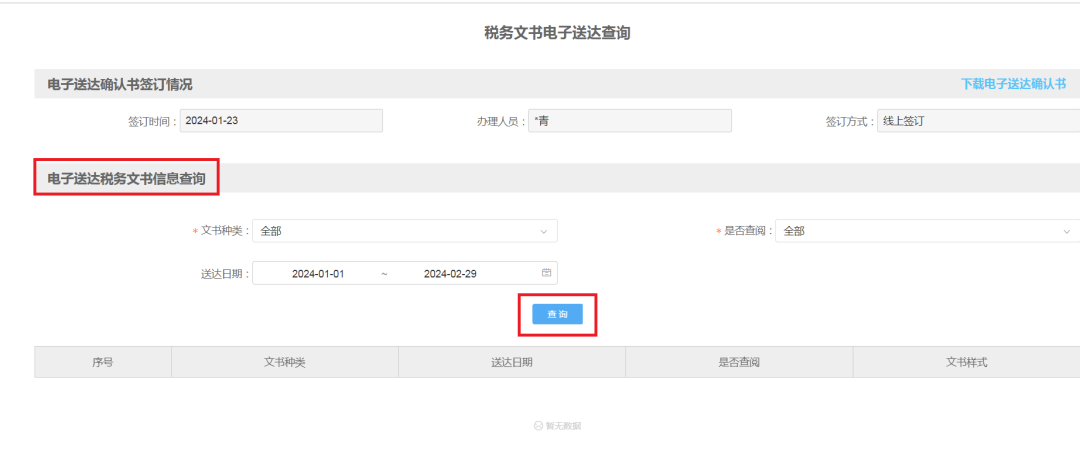Click the 文书样式 column header
This screenshot has height=473, width=1080.
click(x=966, y=362)
